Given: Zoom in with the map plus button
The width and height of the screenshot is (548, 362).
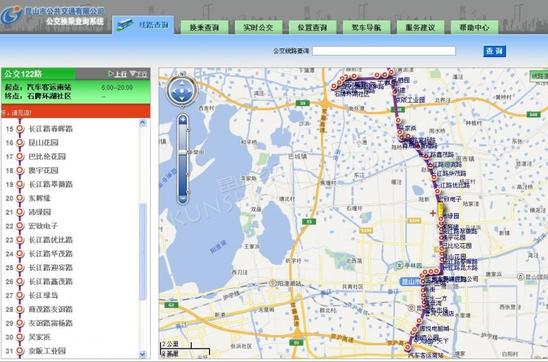Looking at the screenshot, I should pyautogui.click(x=183, y=120).
